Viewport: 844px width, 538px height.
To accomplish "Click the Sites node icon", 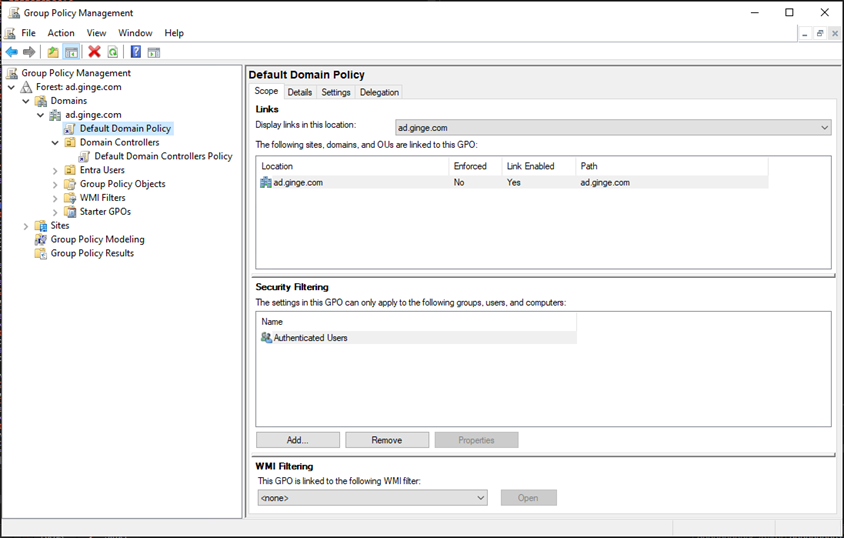I will coord(41,225).
